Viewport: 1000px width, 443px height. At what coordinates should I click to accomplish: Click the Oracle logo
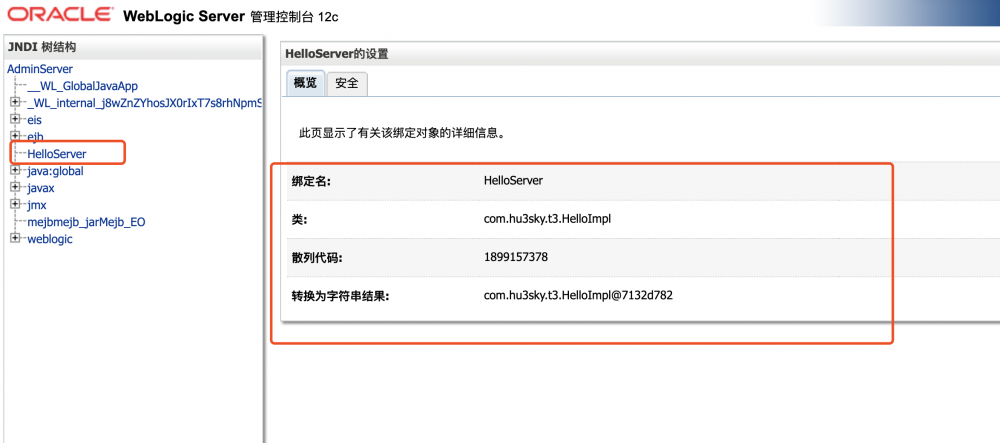pyautogui.click(x=61, y=14)
